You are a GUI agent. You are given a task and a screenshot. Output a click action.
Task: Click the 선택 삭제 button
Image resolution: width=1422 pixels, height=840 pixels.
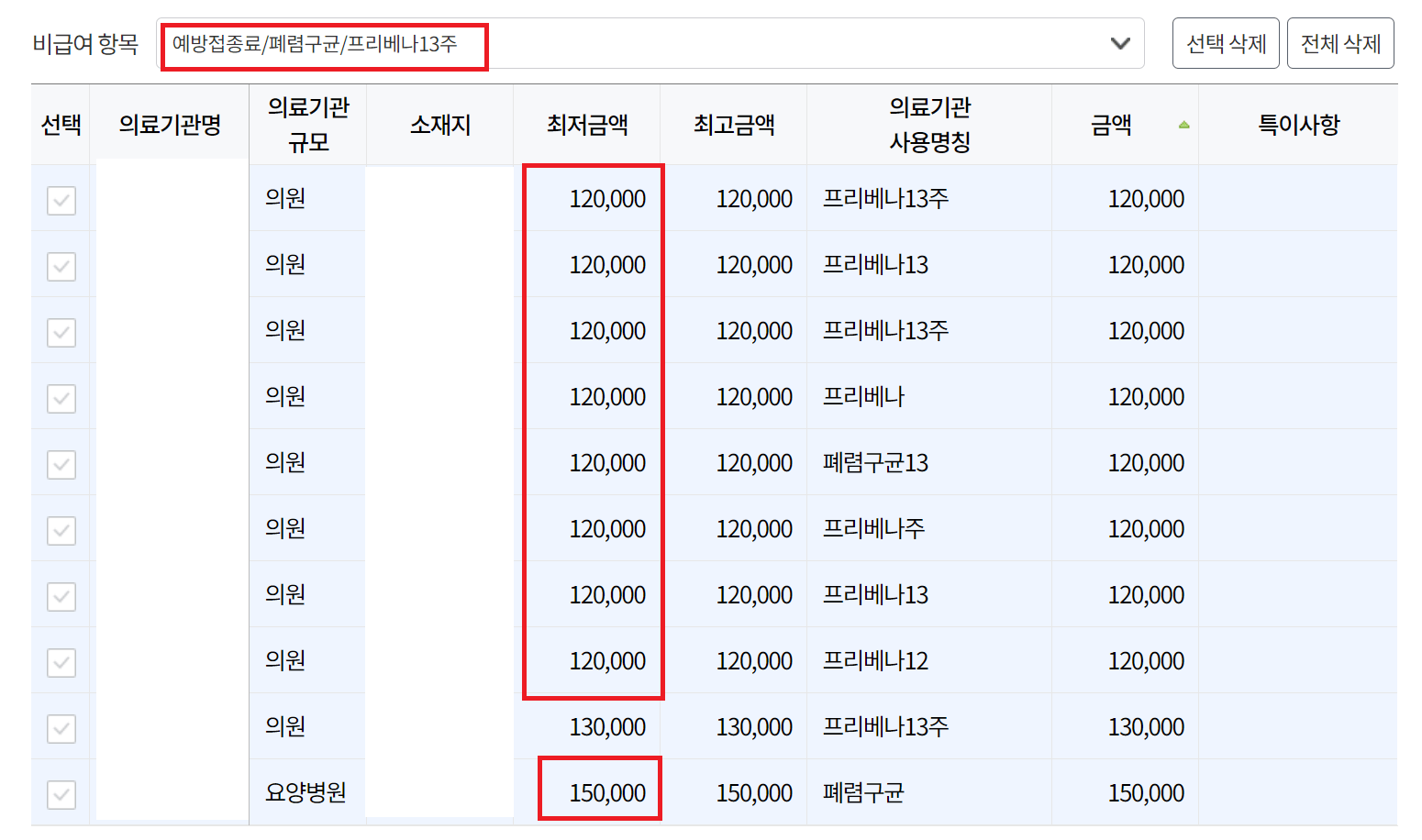[1226, 43]
